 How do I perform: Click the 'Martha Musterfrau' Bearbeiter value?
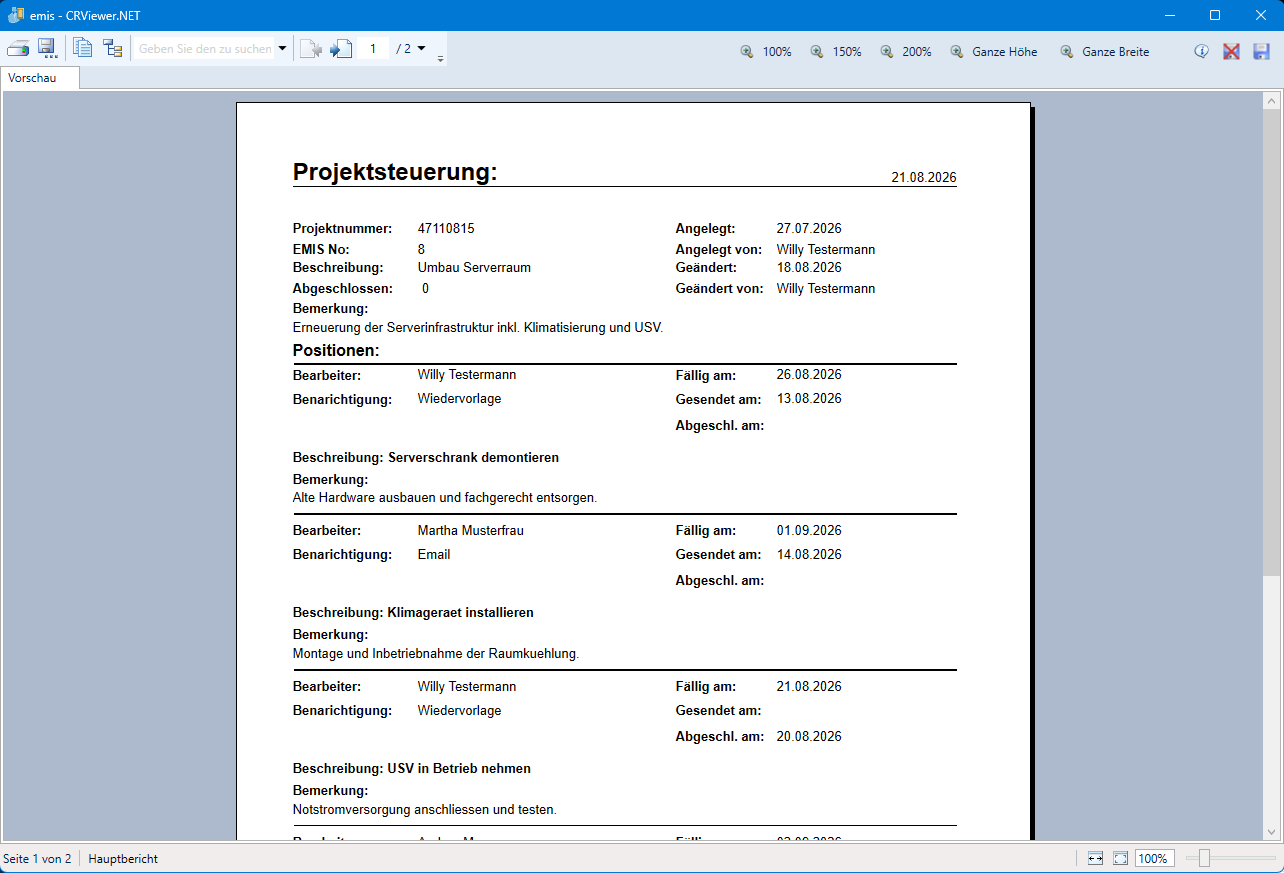471,530
